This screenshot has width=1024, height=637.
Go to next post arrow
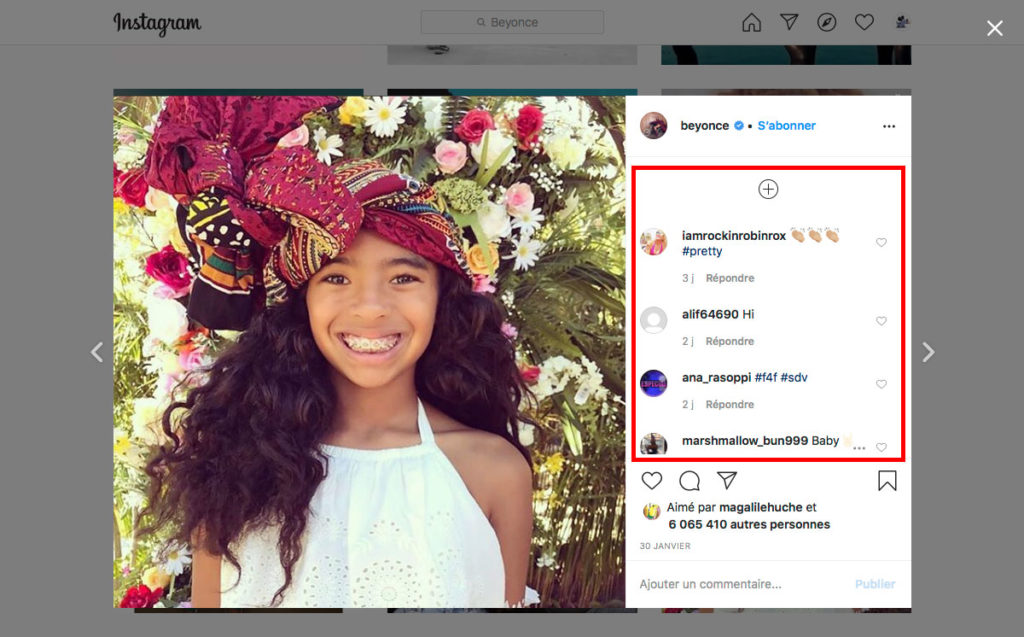coord(928,352)
